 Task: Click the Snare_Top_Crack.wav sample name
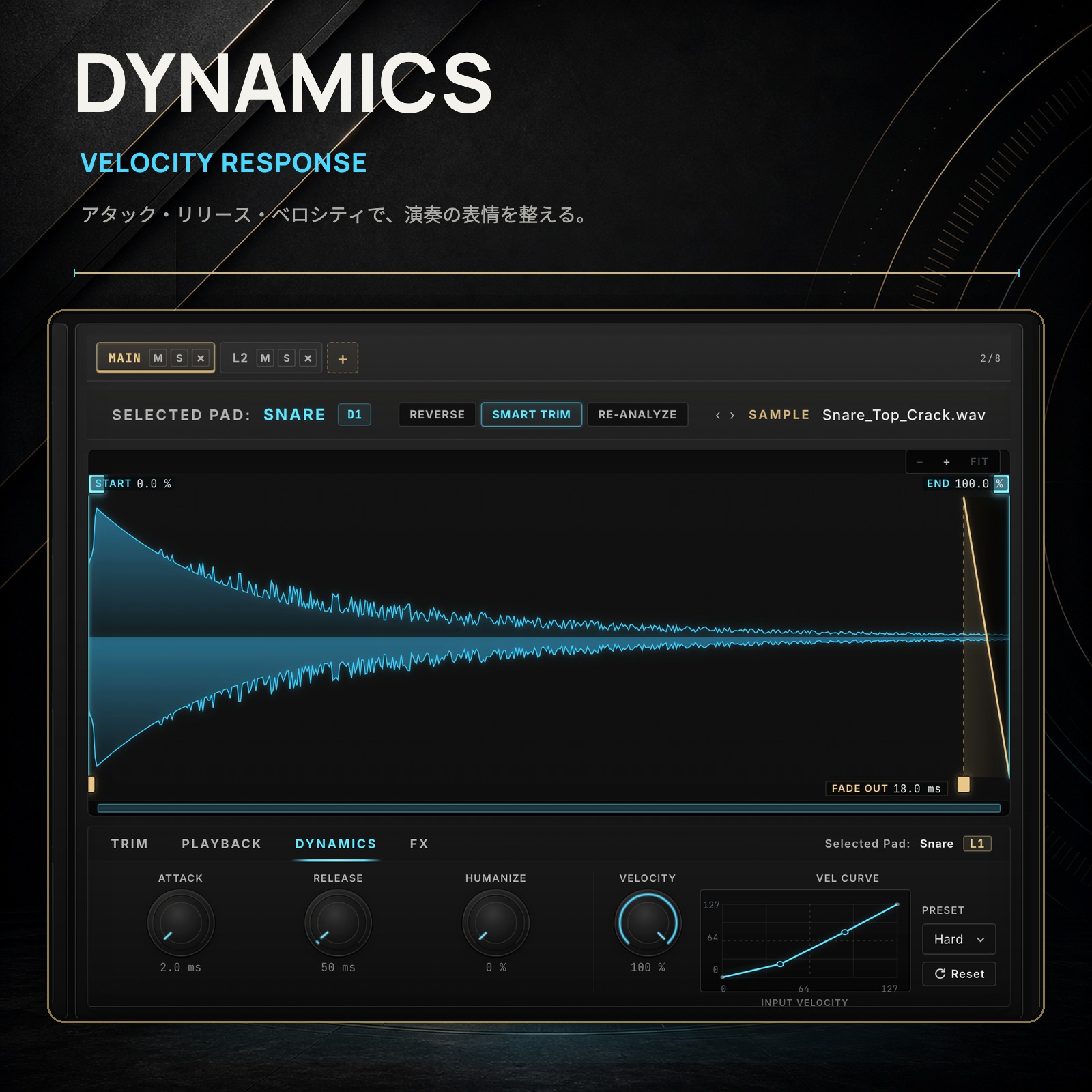coord(904,415)
